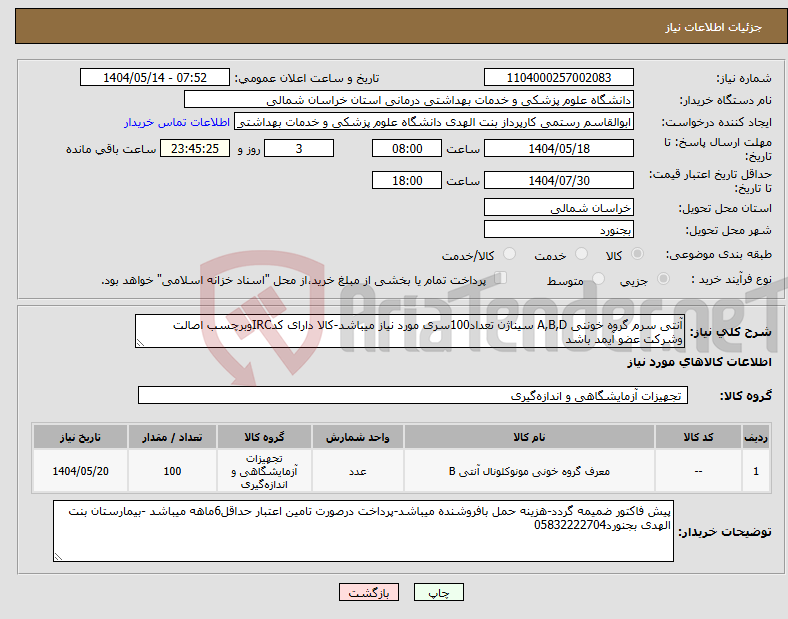Click the resize handle of buyer notes textarea
The width and height of the screenshot is (788, 619).
pos(58,557)
